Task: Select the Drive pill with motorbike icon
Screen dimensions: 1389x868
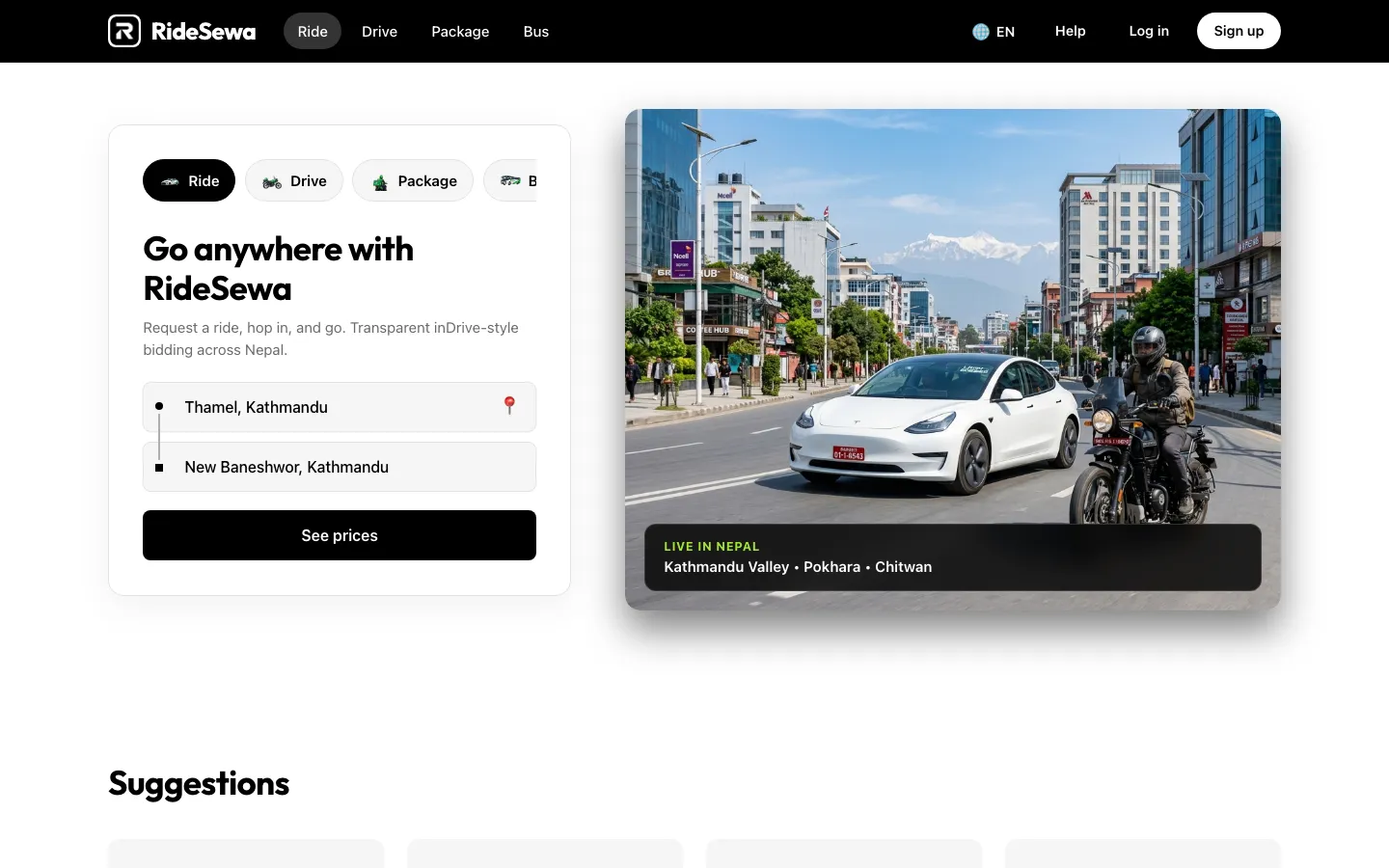Action: pos(294,180)
